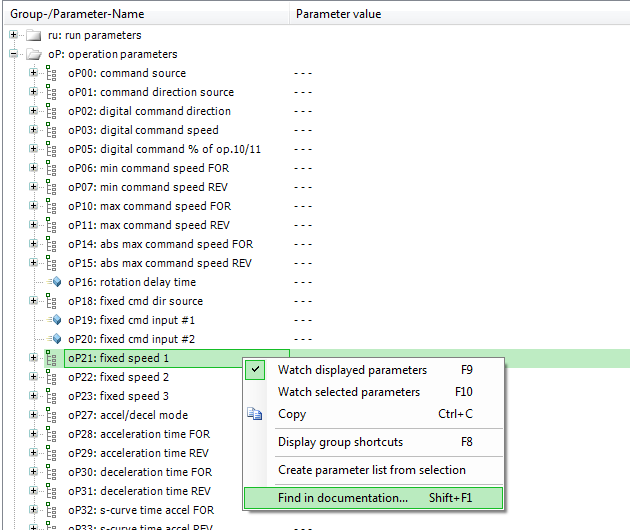Click Display group shortcuts menu item
This screenshot has width=630, height=530.
340,442
